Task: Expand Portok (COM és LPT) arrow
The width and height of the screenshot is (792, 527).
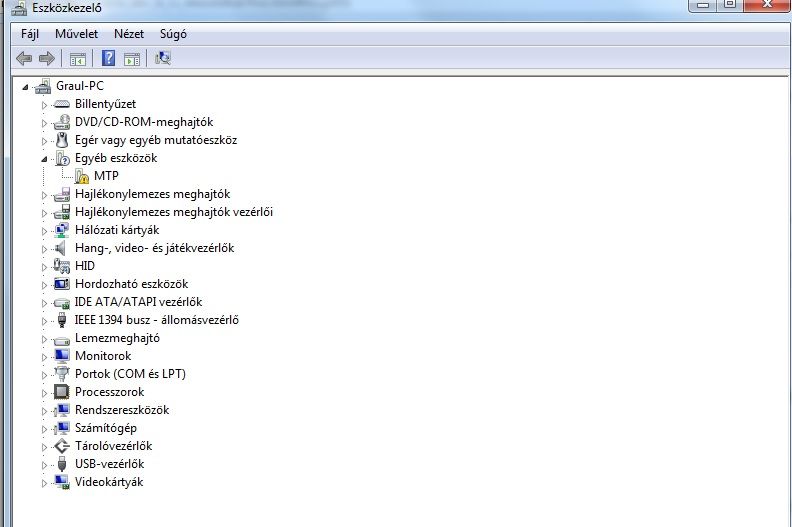Action: click(x=44, y=375)
